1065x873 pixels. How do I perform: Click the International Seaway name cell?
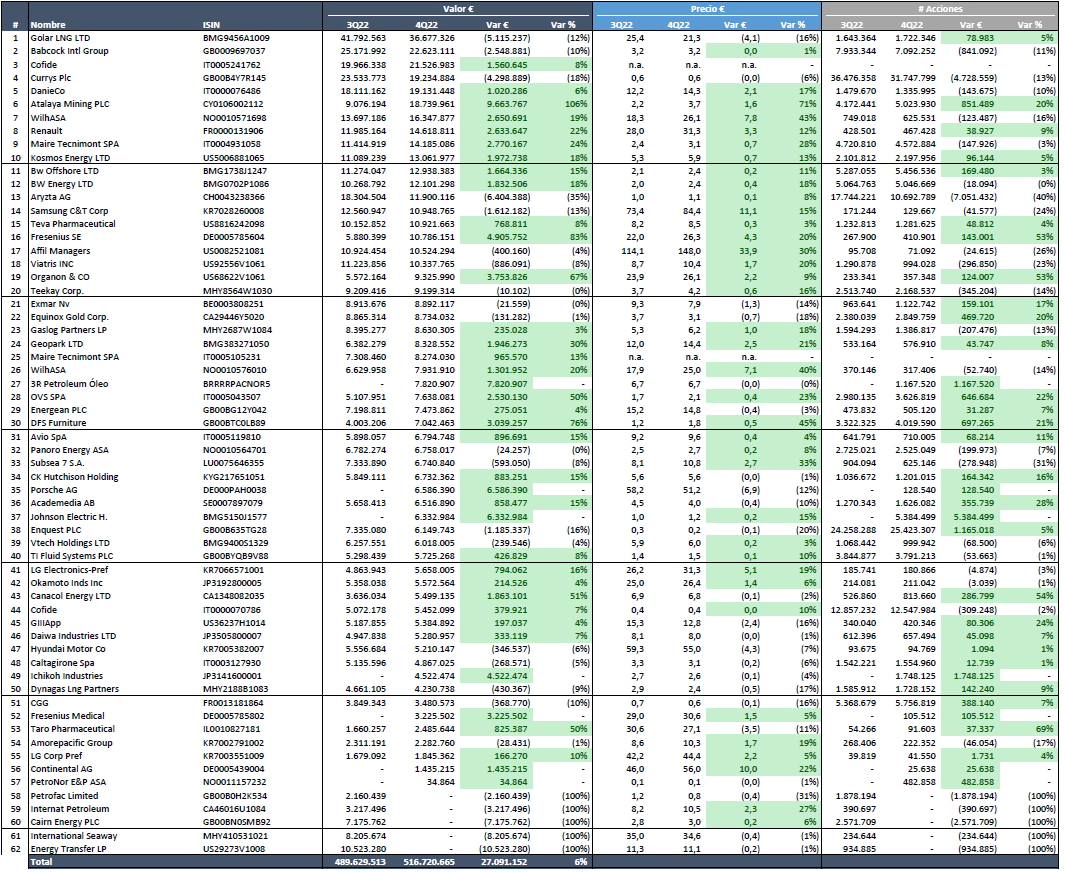pyautogui.click(x=73, y=835)
